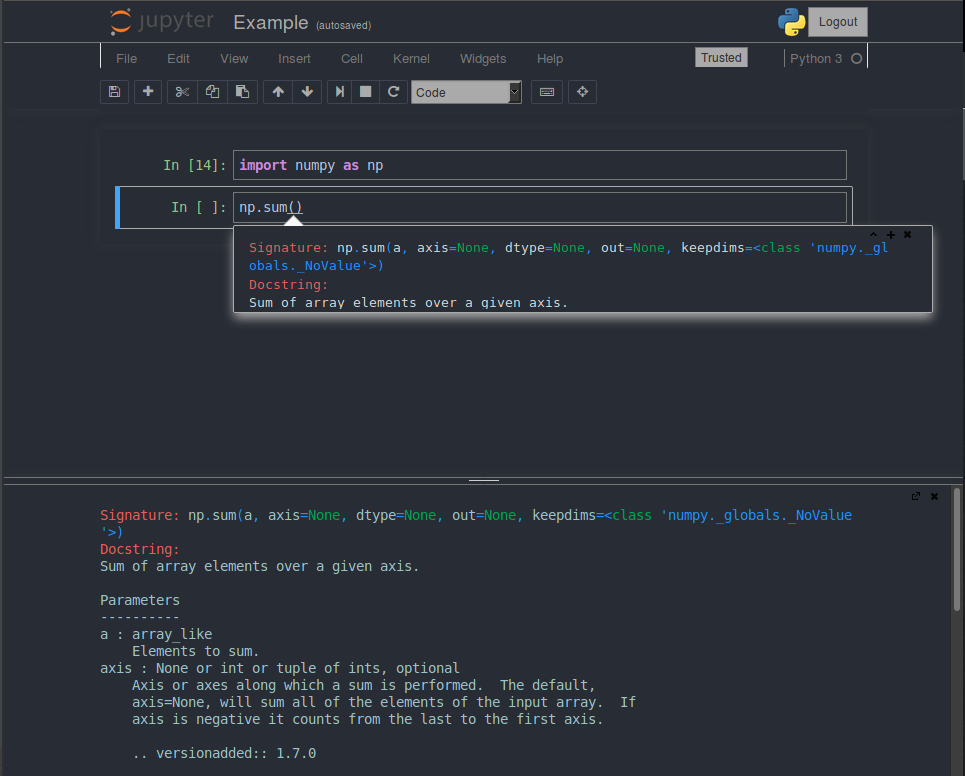Click the Trusted notebook indicator
This screenshot has width=965, height=776.
pos(721,57)
